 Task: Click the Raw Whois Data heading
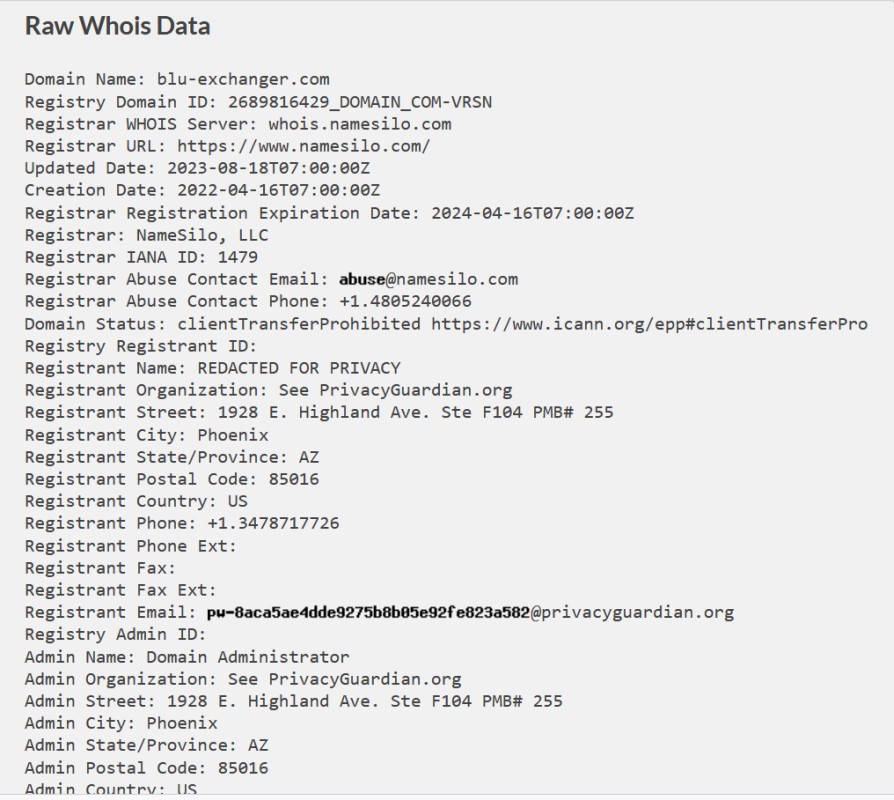117,26
